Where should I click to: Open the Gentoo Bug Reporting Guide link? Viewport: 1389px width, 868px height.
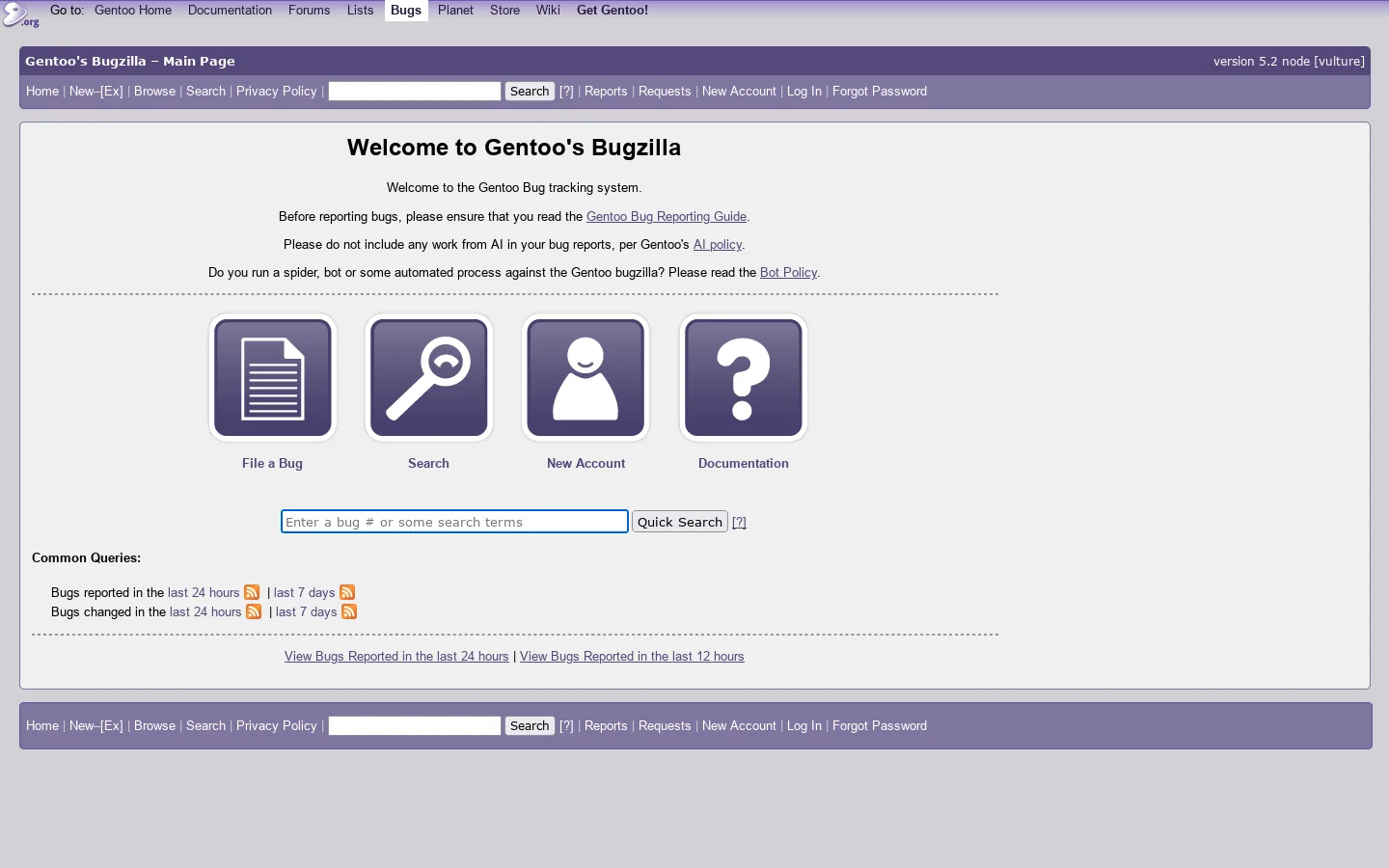coord(667,217)
